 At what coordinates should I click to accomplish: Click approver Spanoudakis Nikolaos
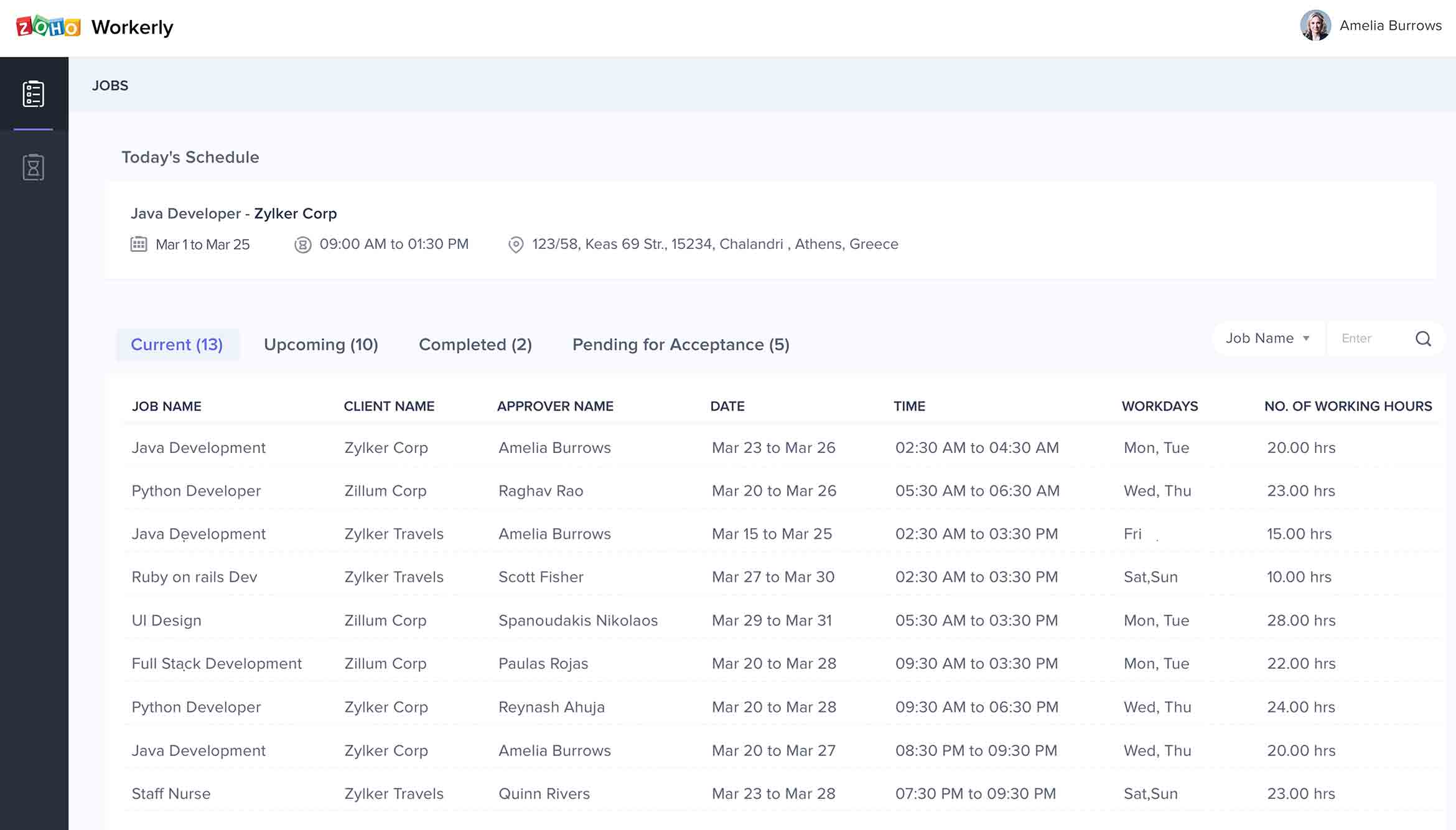578,620
